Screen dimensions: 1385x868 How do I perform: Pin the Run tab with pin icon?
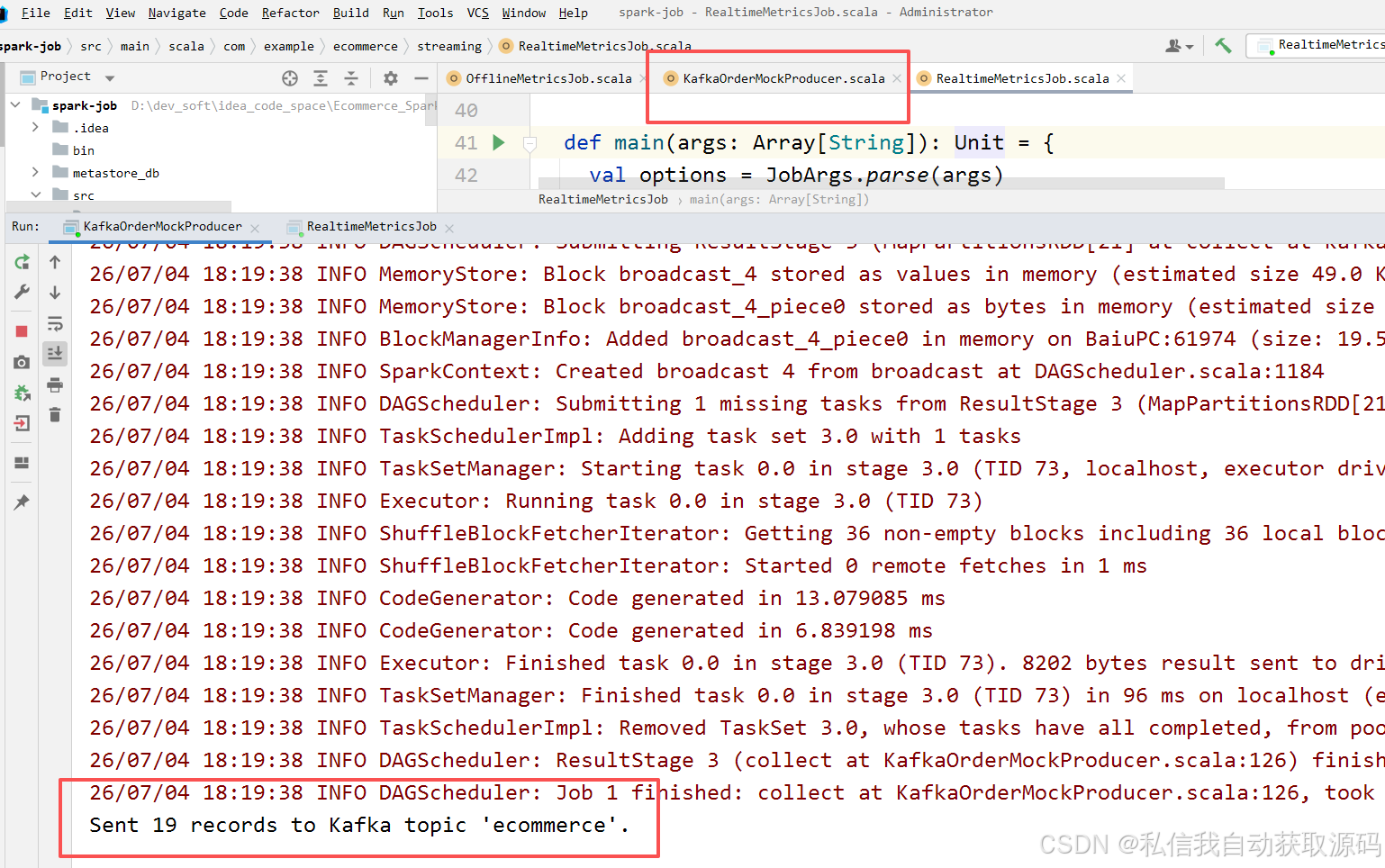tap(22, 502)
